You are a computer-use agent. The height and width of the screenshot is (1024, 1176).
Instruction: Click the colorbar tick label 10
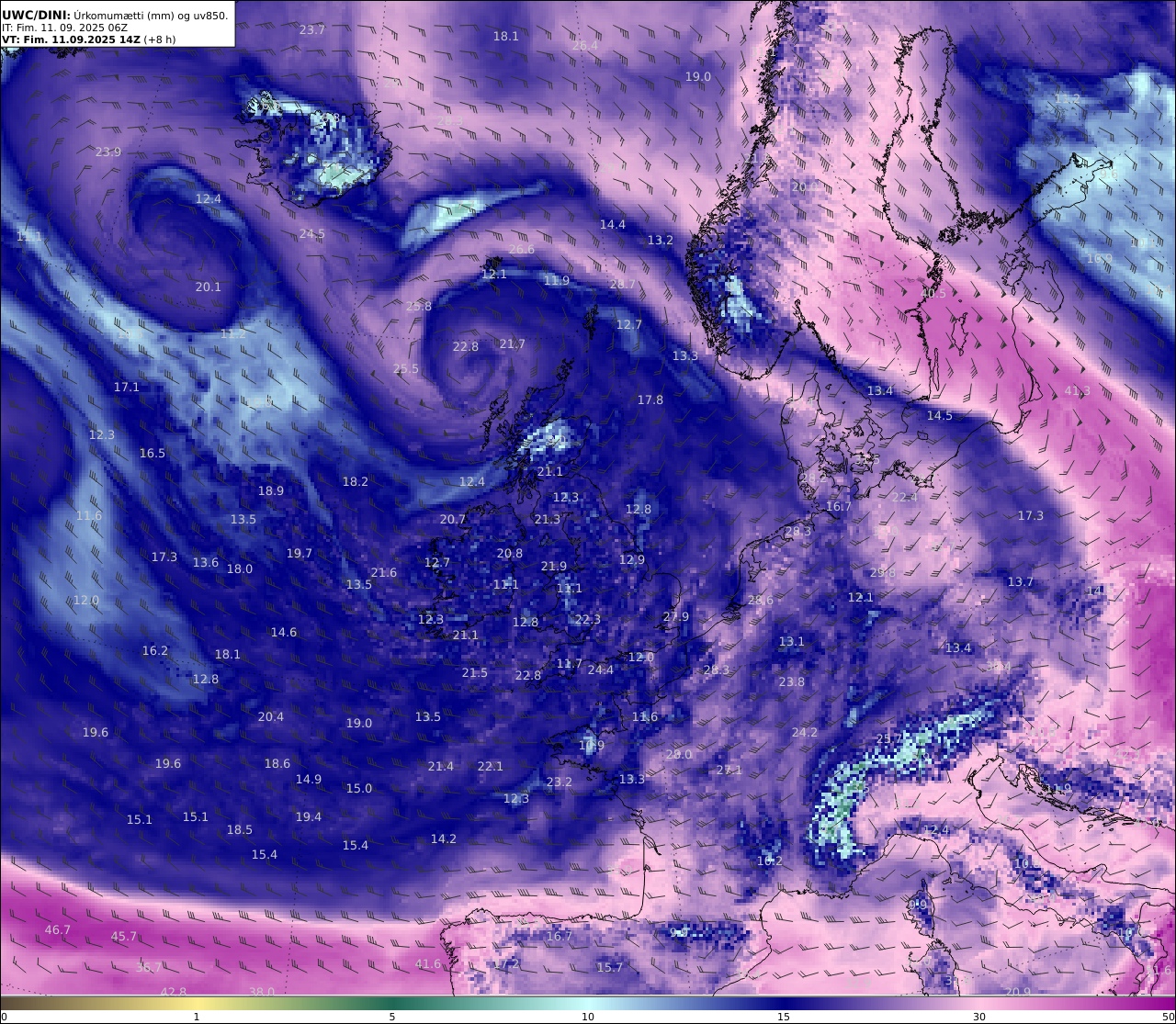coord(588,1017)
